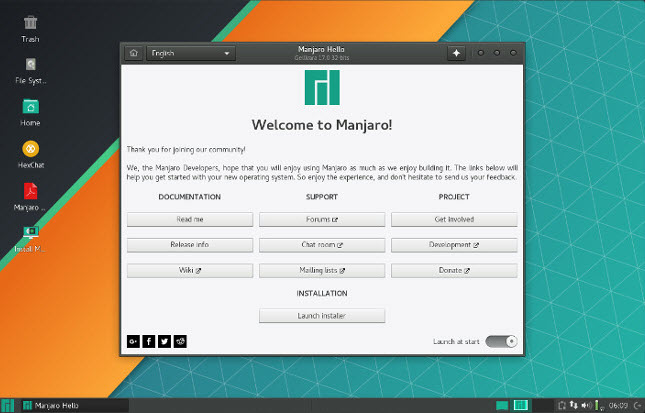Click the 'Thank you for joining our community!' text

186,149
